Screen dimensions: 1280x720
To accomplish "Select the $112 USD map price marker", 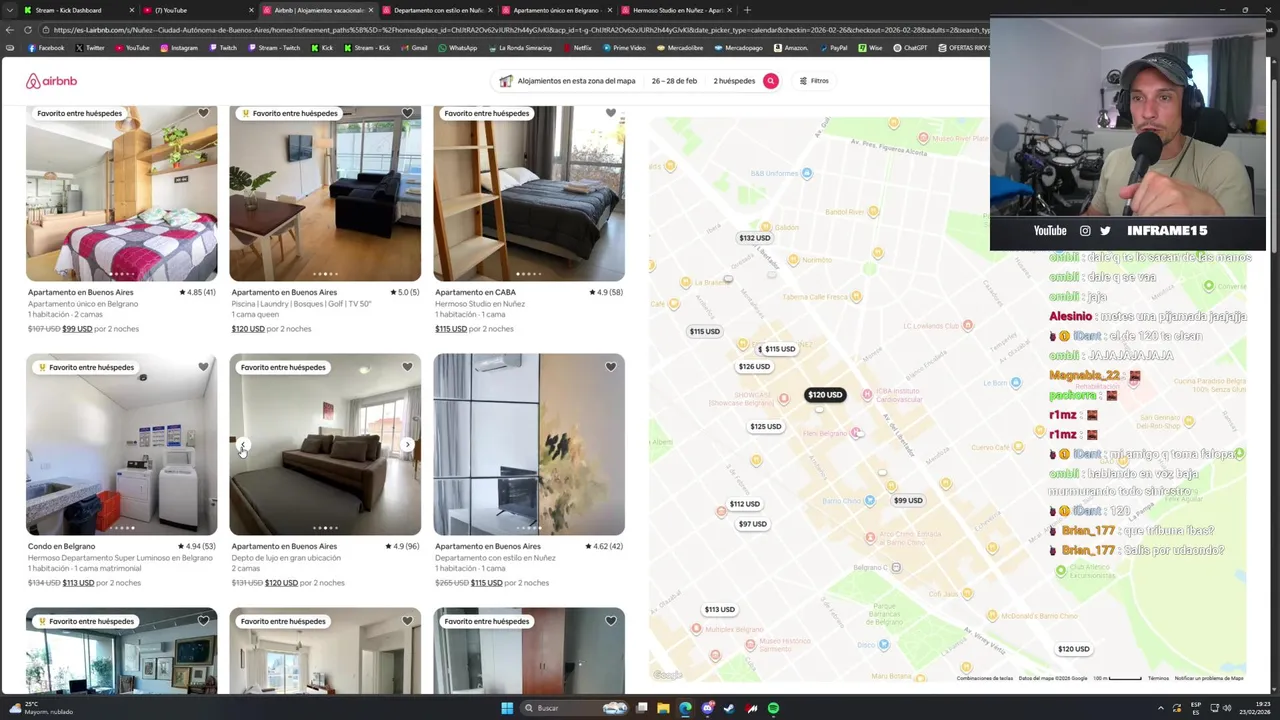I will click(x=744, y=505).
